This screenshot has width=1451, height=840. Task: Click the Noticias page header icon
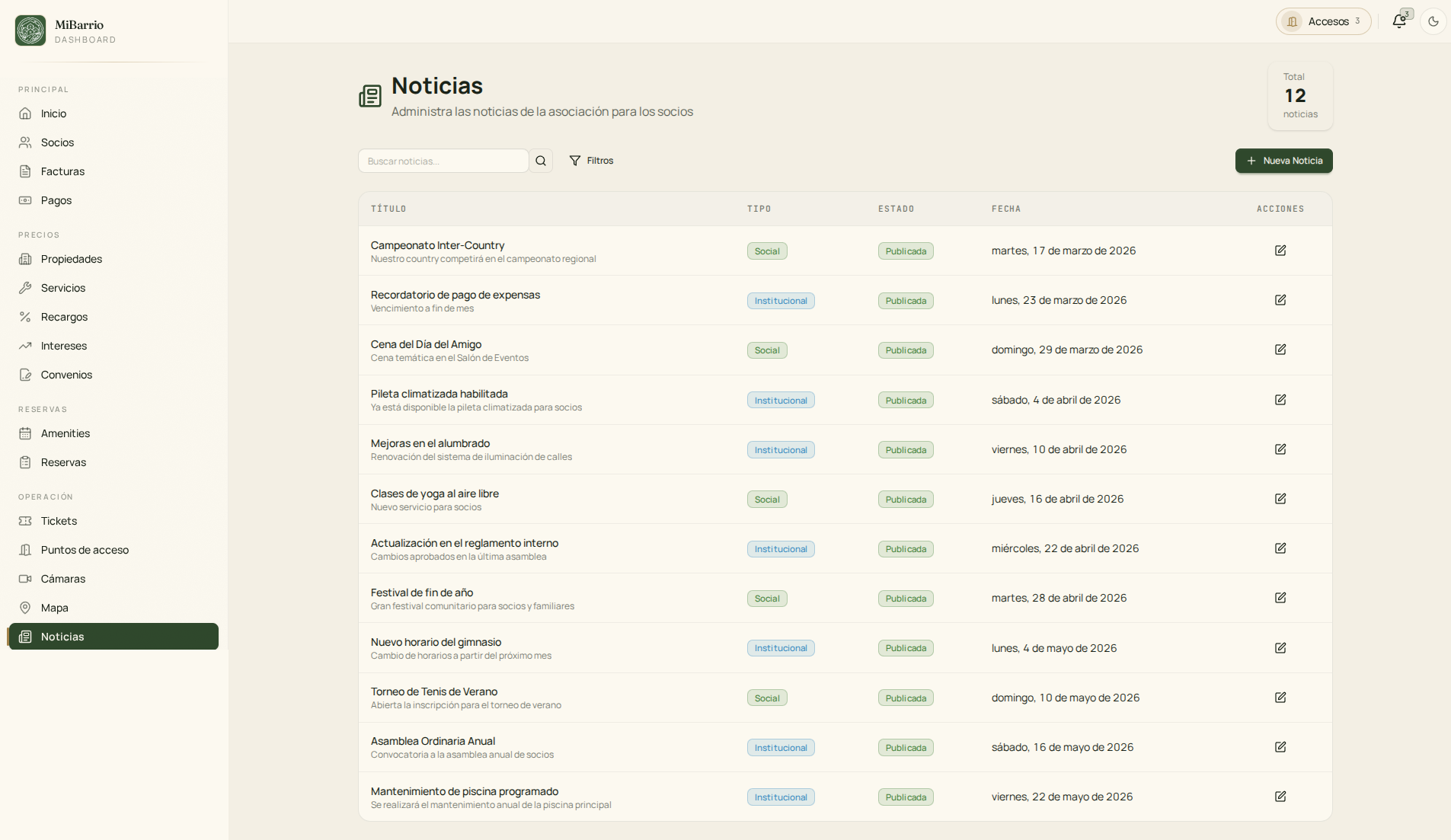click(370, 96)
